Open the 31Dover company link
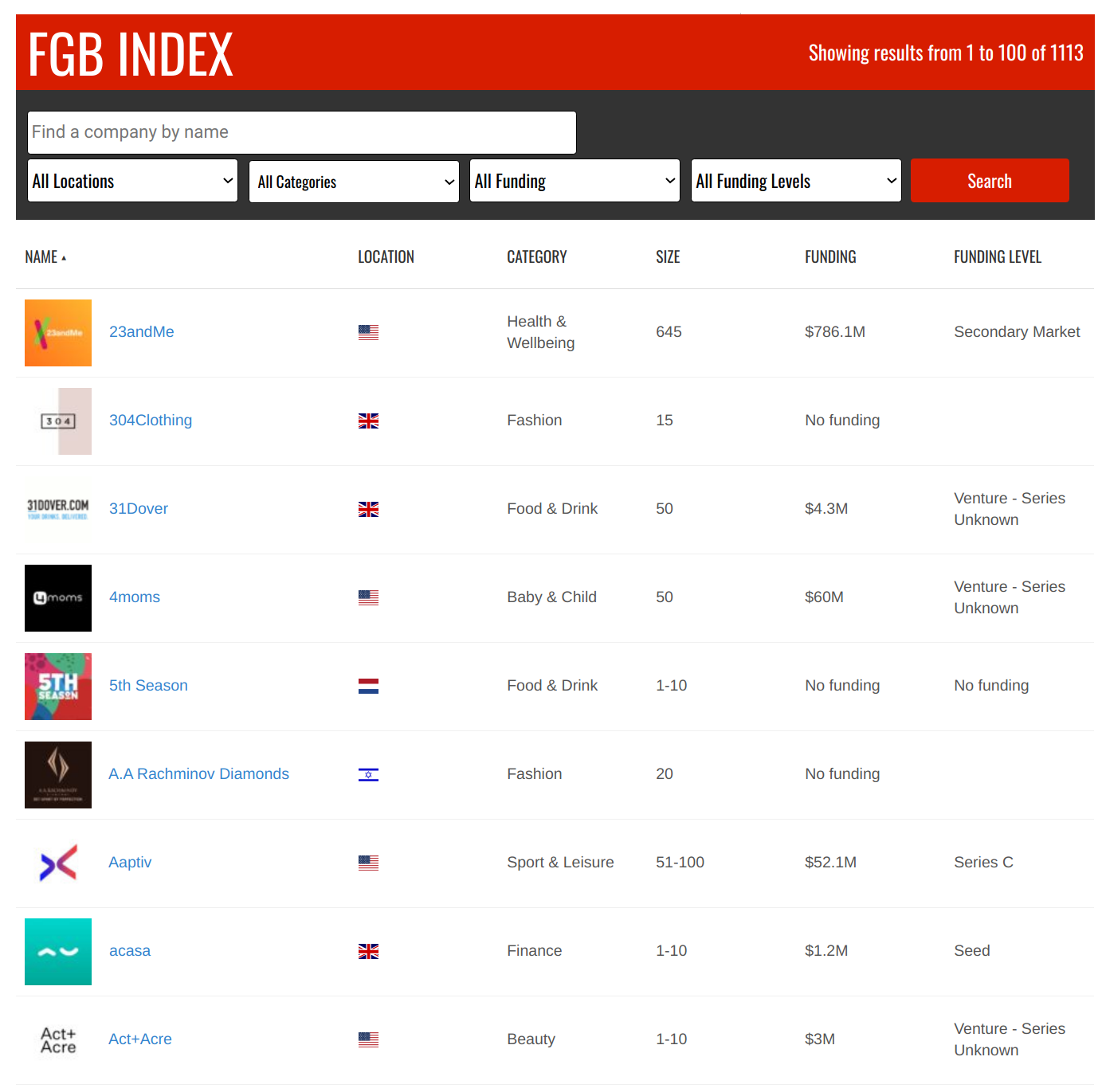The image size is (1102, 1092). coord(139,509)
